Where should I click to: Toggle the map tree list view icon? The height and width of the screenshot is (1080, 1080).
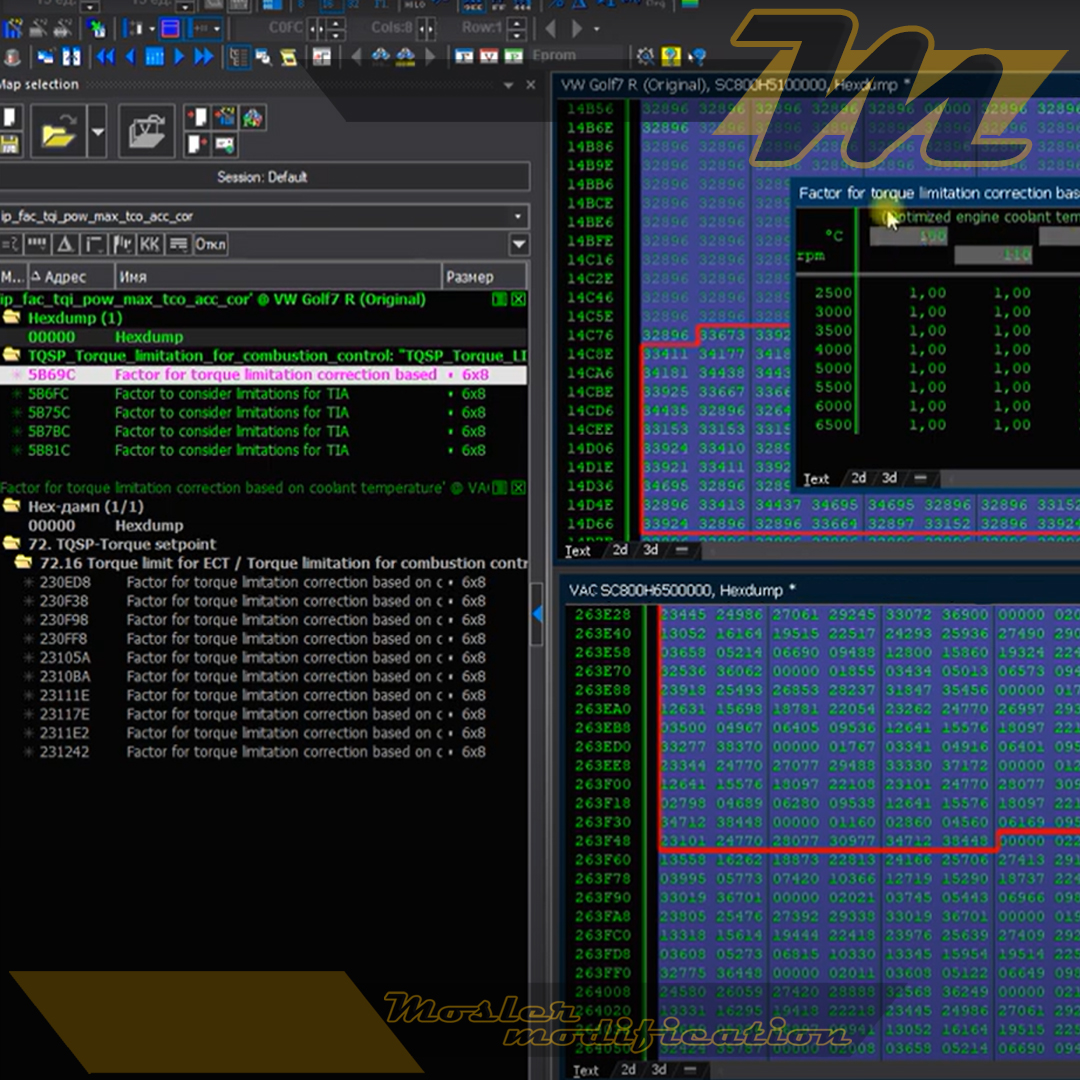pyautogui.click(x=238, y=56)
